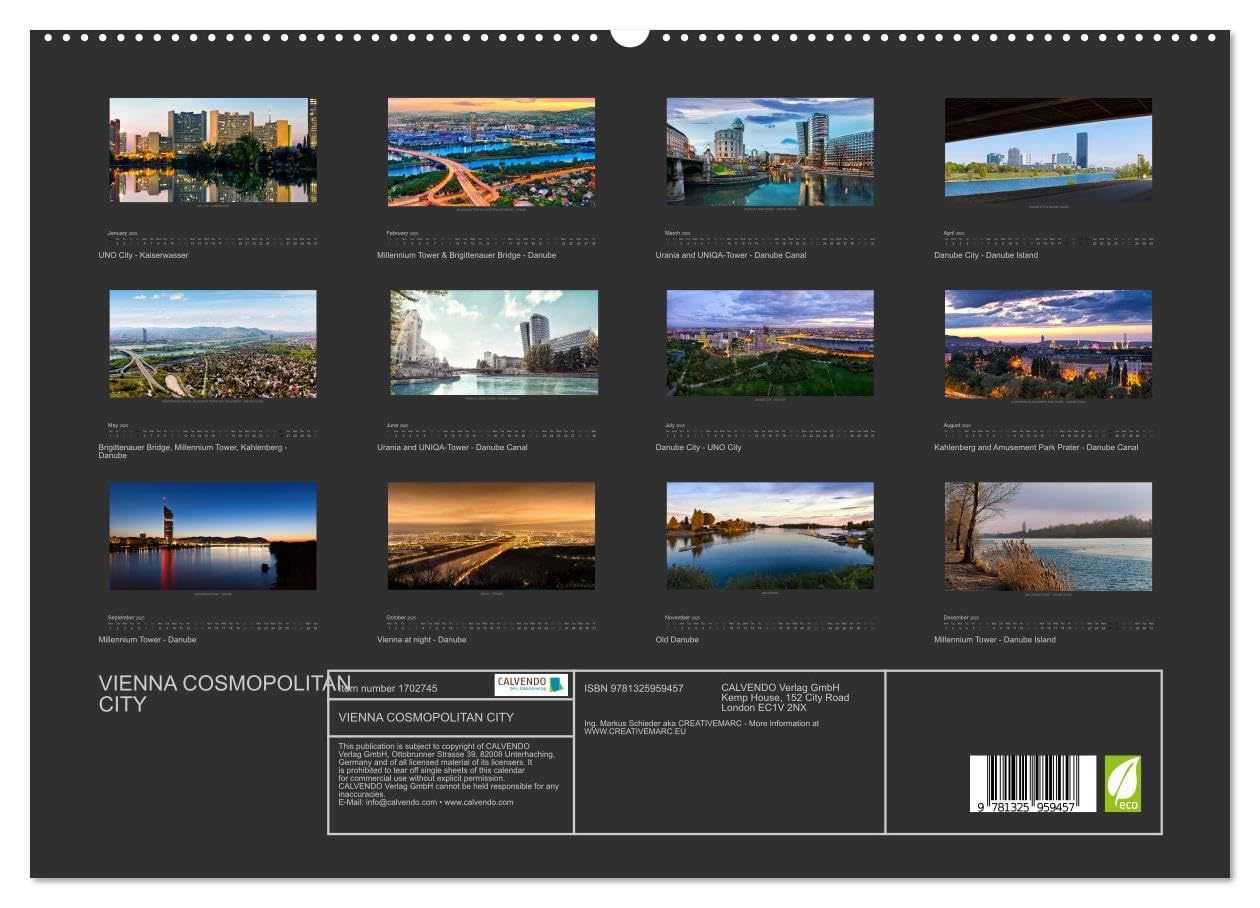Click large heading 'VIENNA COSMOPOLITAN CITY' at left
This screenshot has height=908, width=1260.
[x=225, y=693]
